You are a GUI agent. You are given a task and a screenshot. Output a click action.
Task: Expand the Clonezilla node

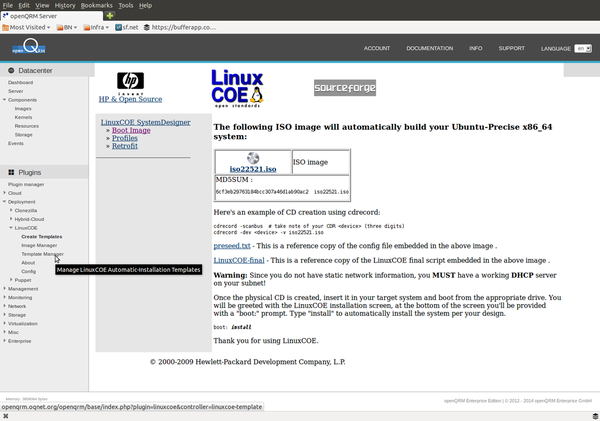coord(11,210)
